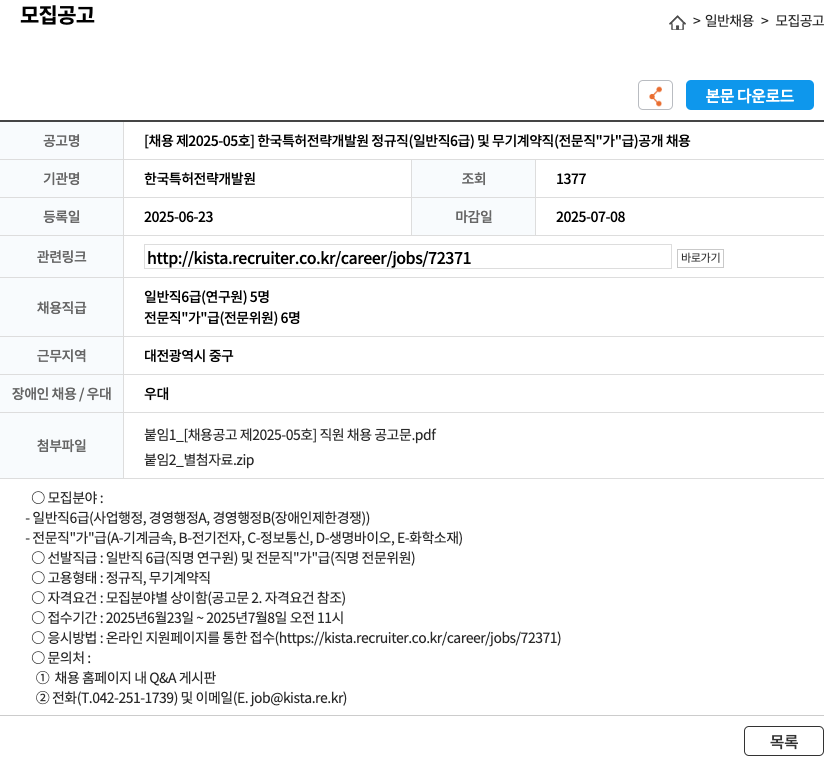824x757 pixels.
Task: Open attachment 붙임1 직원 채용 공고문.pdf
Action: 290,435
